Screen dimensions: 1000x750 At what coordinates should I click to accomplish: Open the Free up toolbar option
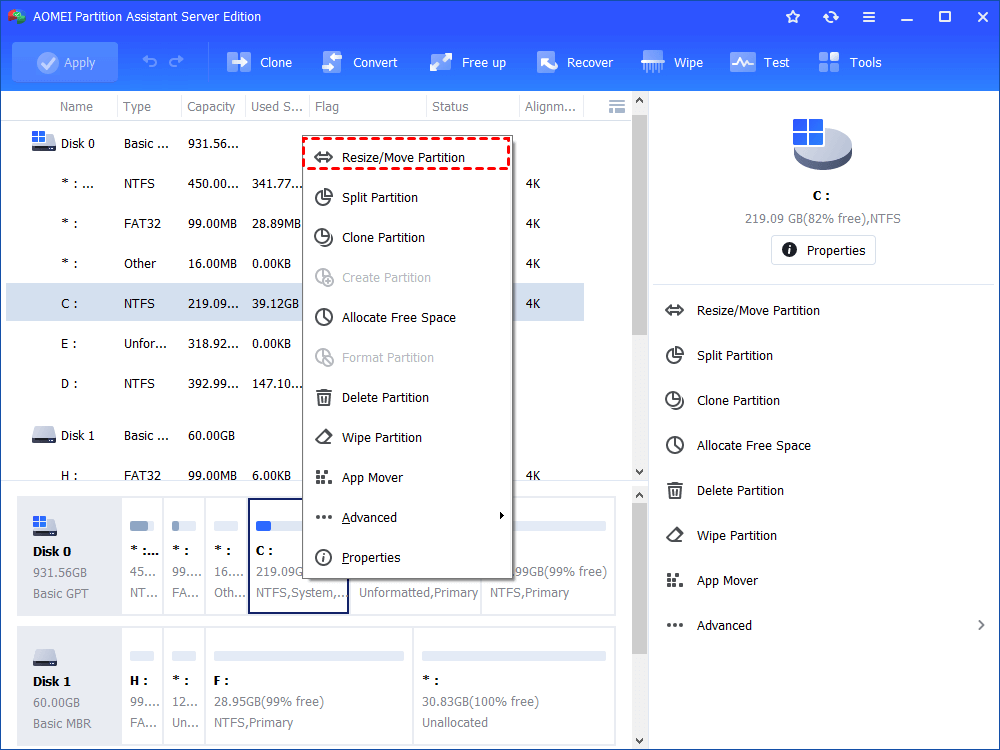pos(468,62)
